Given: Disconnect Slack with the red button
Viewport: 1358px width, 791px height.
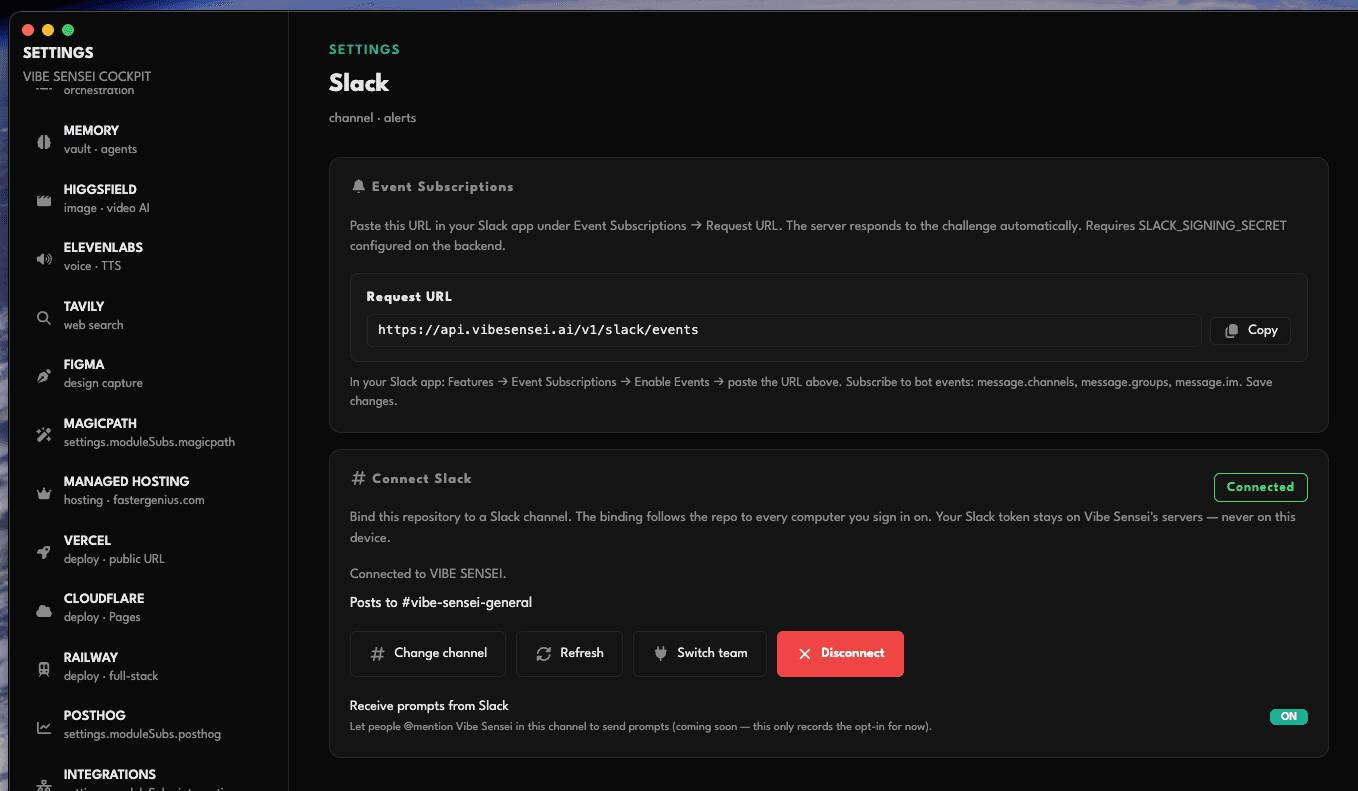Looking at the screenshot, I should pos(840,654).
